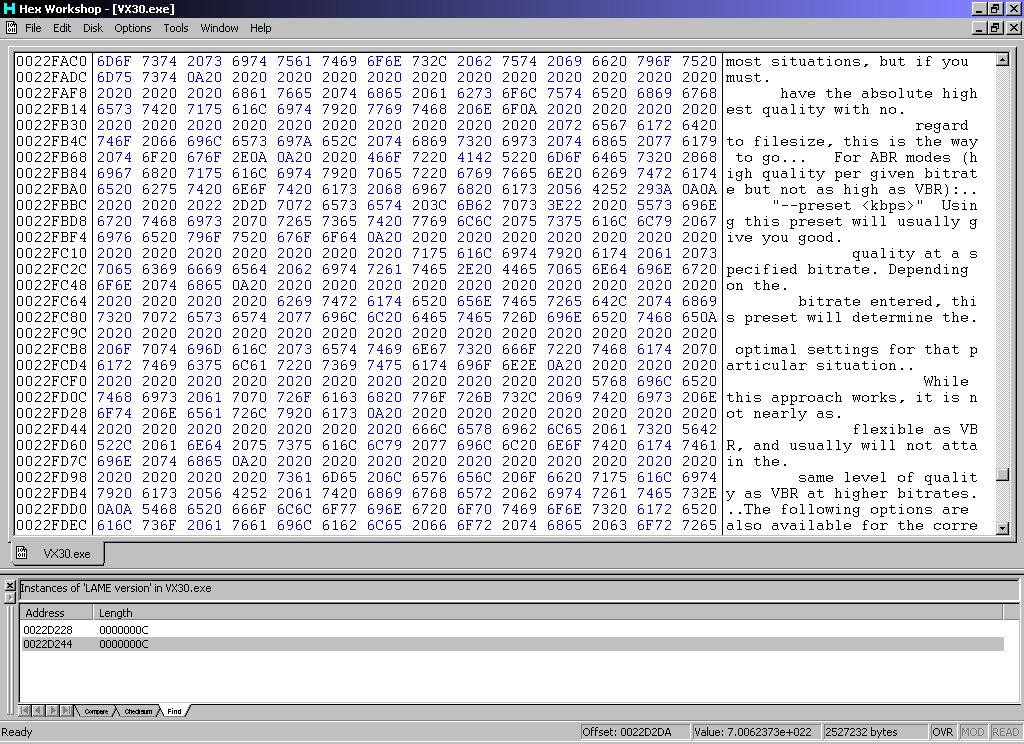Viewport: 1024px width, 744px height.
Task: Open the Edit menu
Action: pyautogui.click(x=62, y=28)
